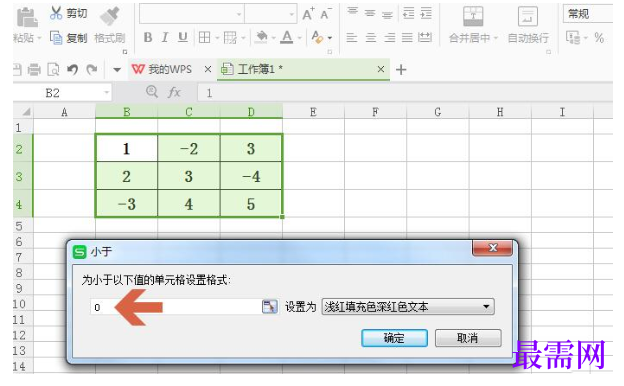
Task: Click the justify alignment icon
Action: click(x=407, y=38)
